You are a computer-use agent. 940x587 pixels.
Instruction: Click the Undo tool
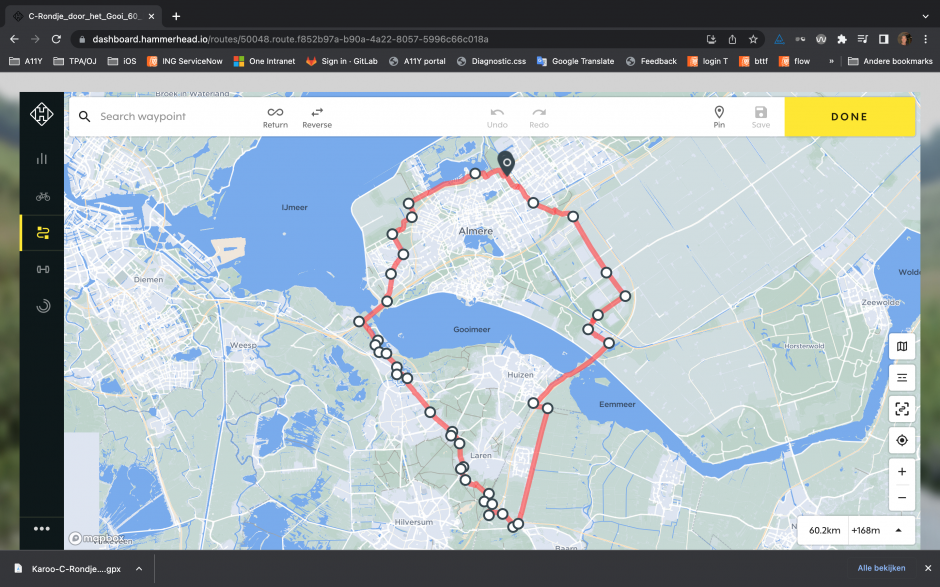coord(497,117)
